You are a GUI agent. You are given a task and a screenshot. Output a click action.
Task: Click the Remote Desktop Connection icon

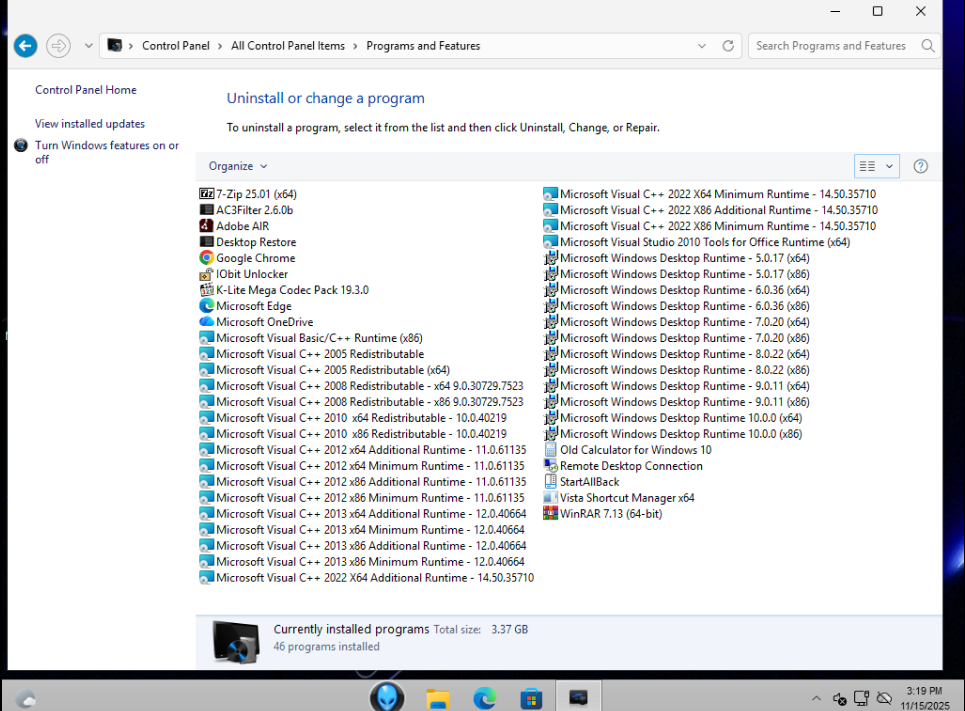pyautogui.click(x=550, y=466)
